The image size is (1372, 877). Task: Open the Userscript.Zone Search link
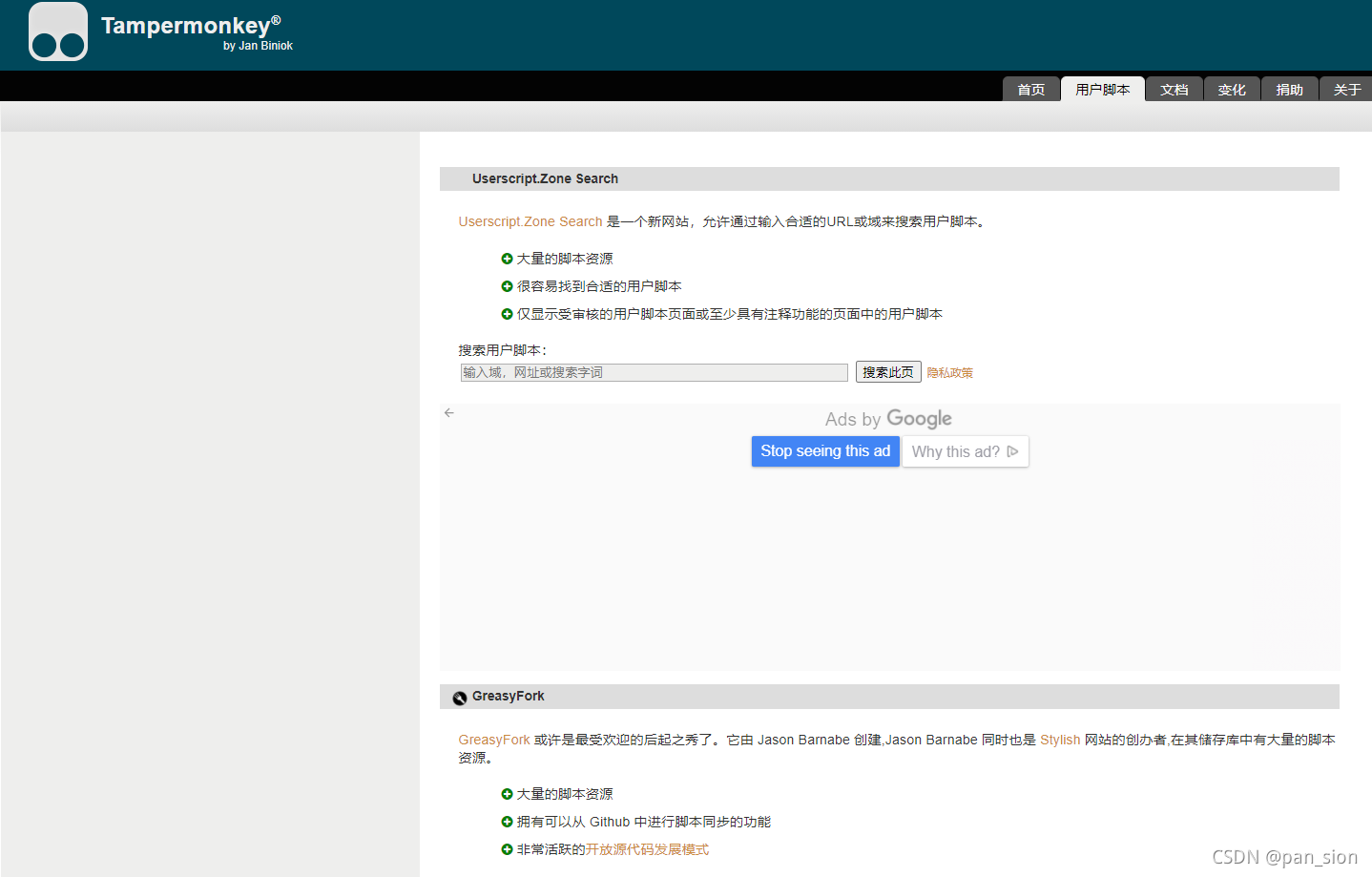coord(530,221)
